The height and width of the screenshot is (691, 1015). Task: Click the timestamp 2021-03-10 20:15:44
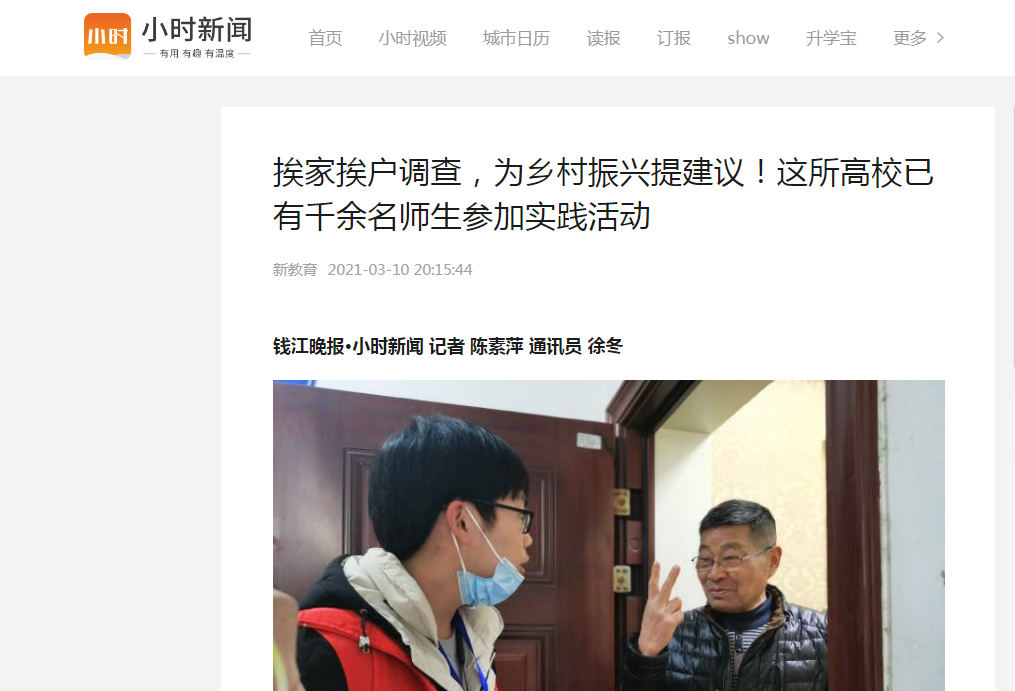tap(400, 269)
